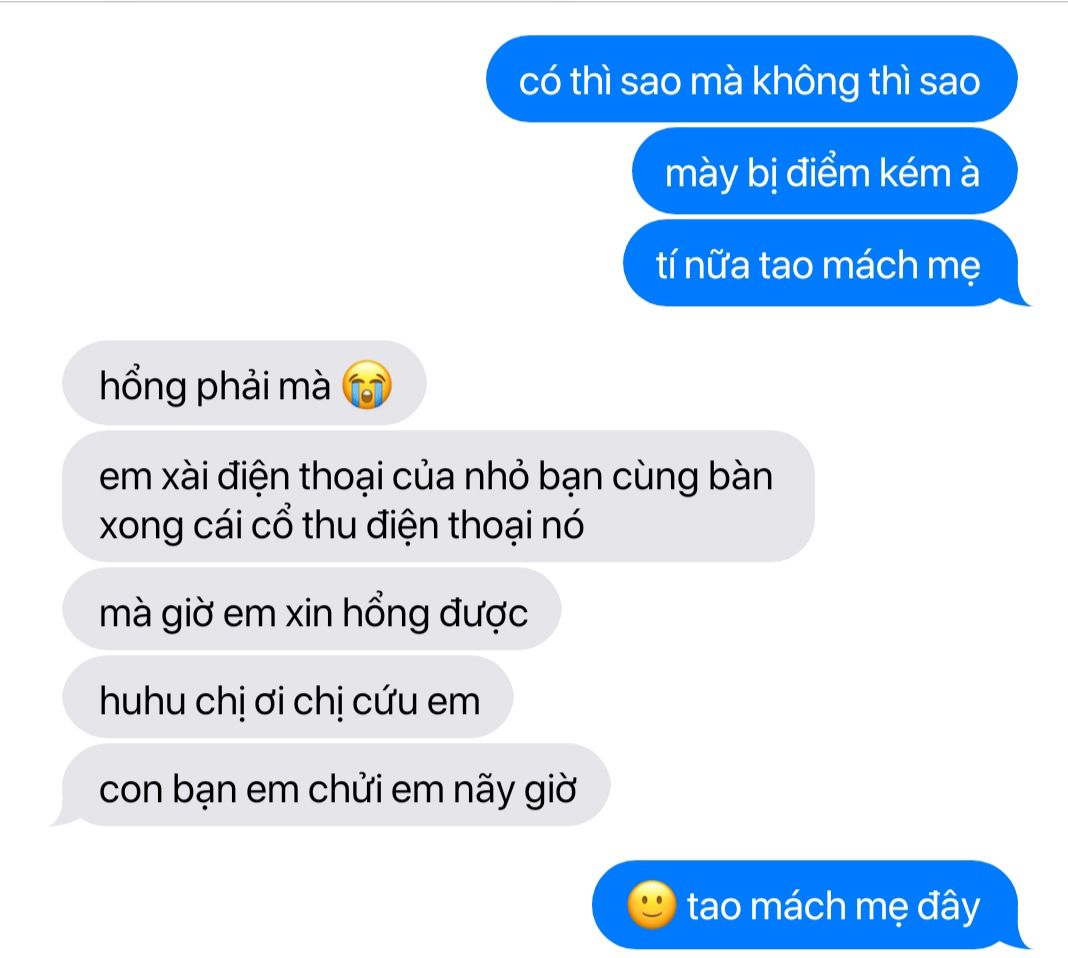Select the "mà giờ em xin hổng được" message
Screen dimensions: 1068x958
pyautogui.click(x=311, y=610)
